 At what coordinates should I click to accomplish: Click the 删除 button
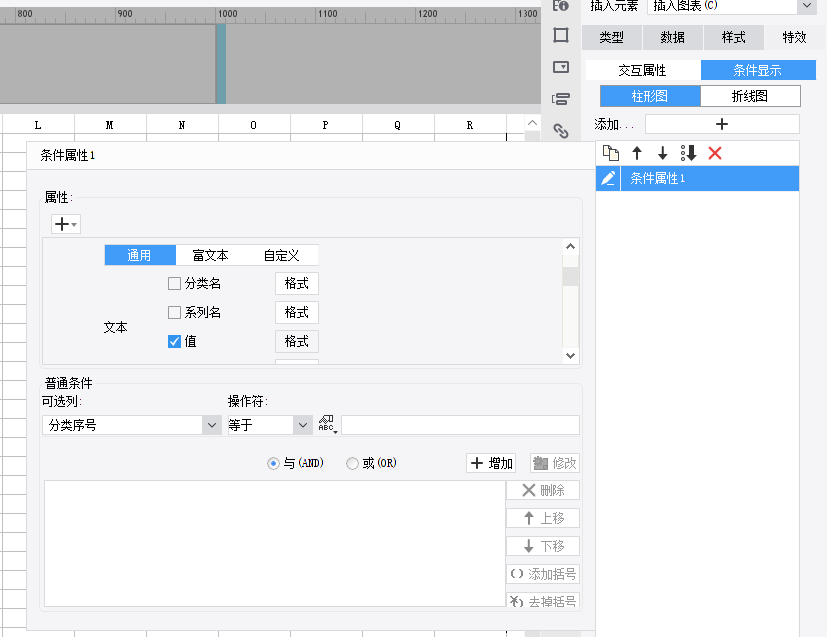(543, 490)
